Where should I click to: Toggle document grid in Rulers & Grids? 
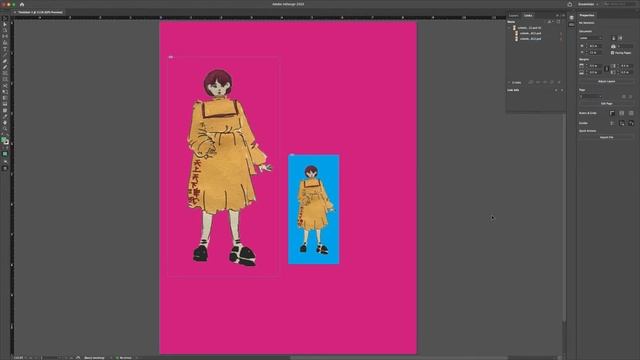[631, 113]
